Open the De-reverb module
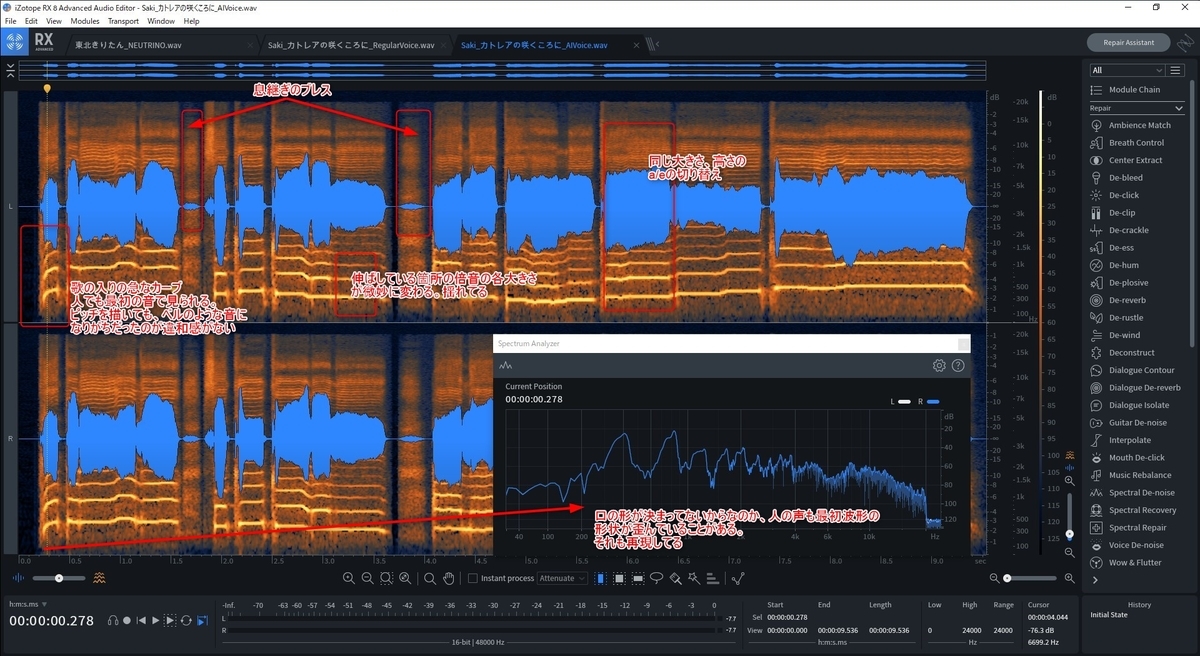Viewport: 1200px width, 656px height. coord(1118,300)
